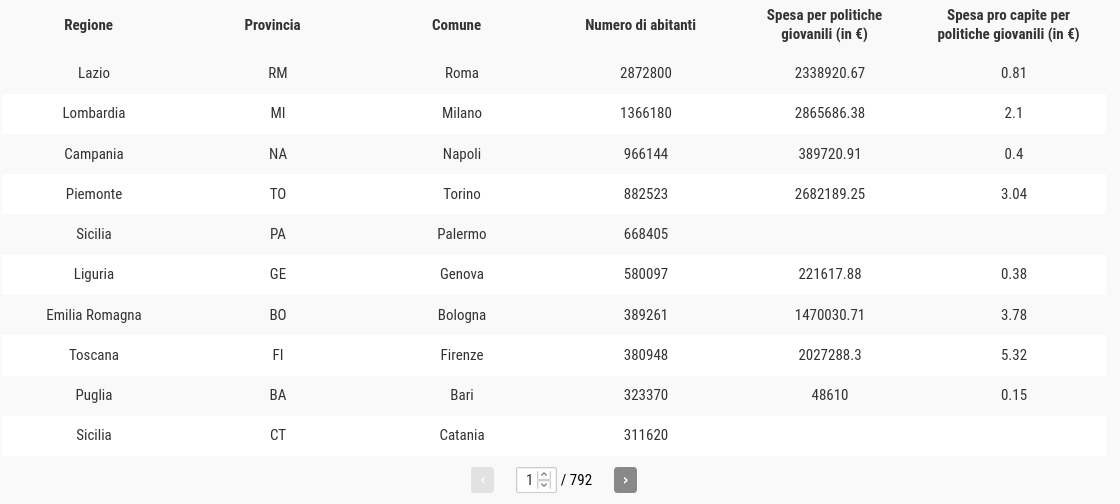Select Palermo population cell 668405
The height and width of the screenshot is (504, 1120).
(x=646, y=234)
